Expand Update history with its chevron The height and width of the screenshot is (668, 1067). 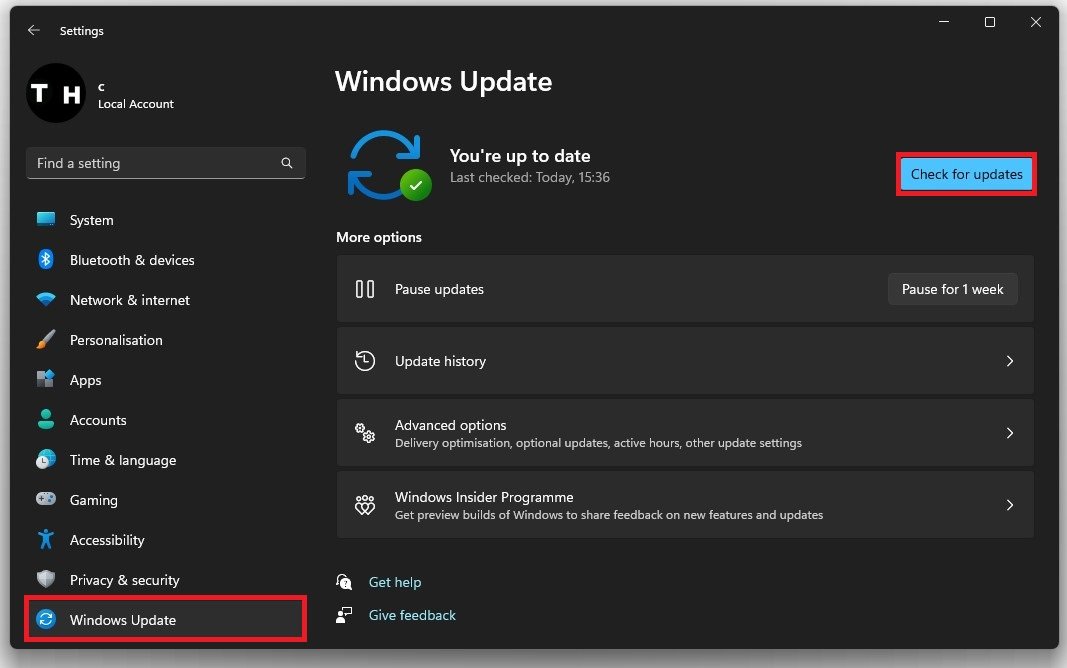coord(1009,361)
